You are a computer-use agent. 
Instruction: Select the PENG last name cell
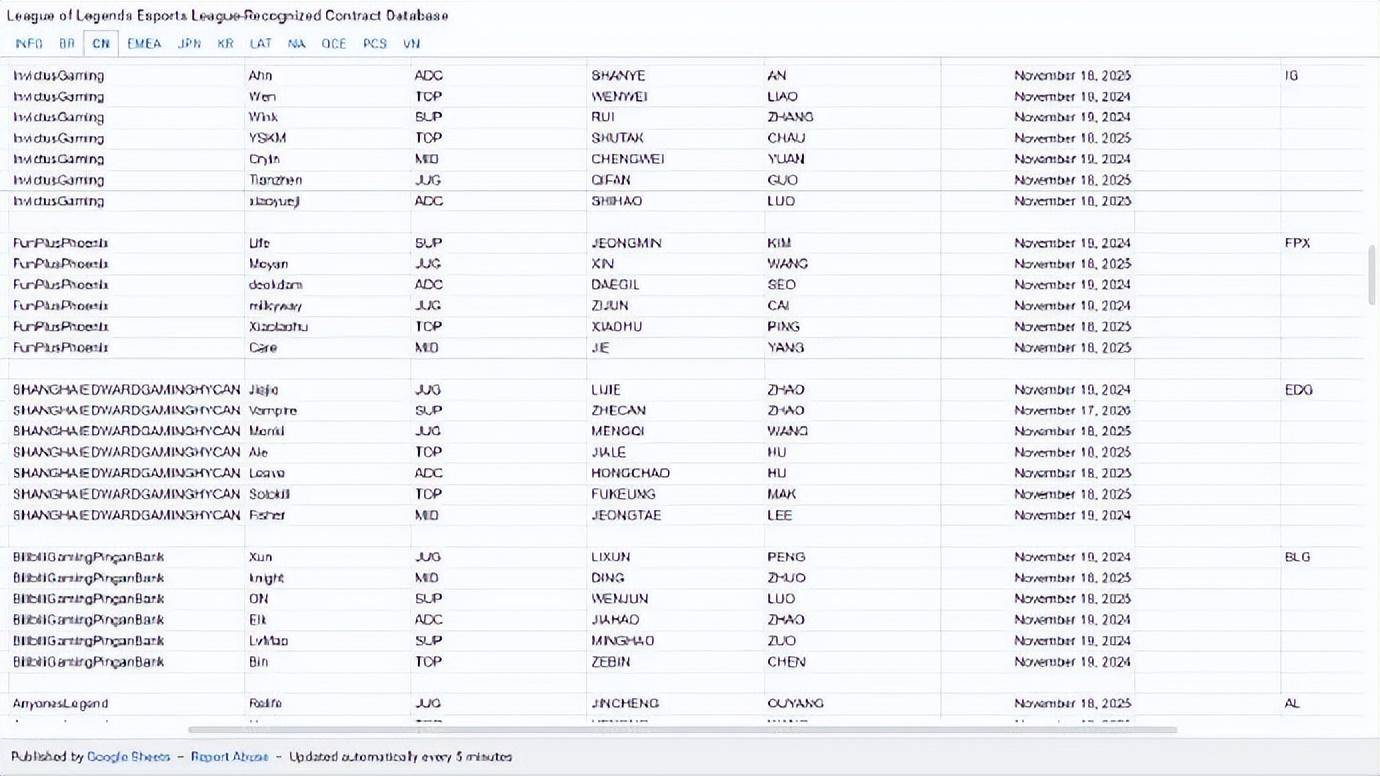[x=852, y=557]
